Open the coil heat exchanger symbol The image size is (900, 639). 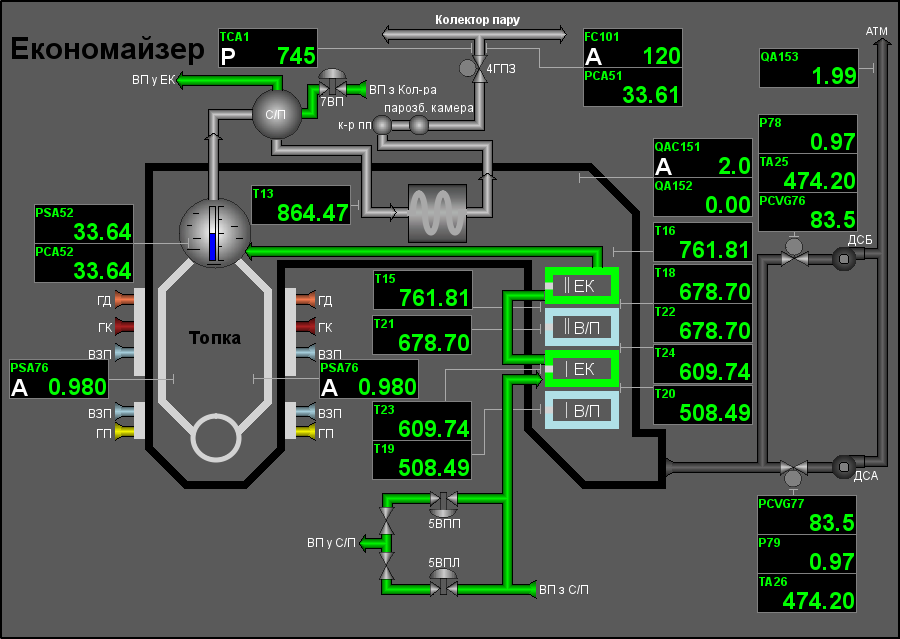click(x=437, y=212)
